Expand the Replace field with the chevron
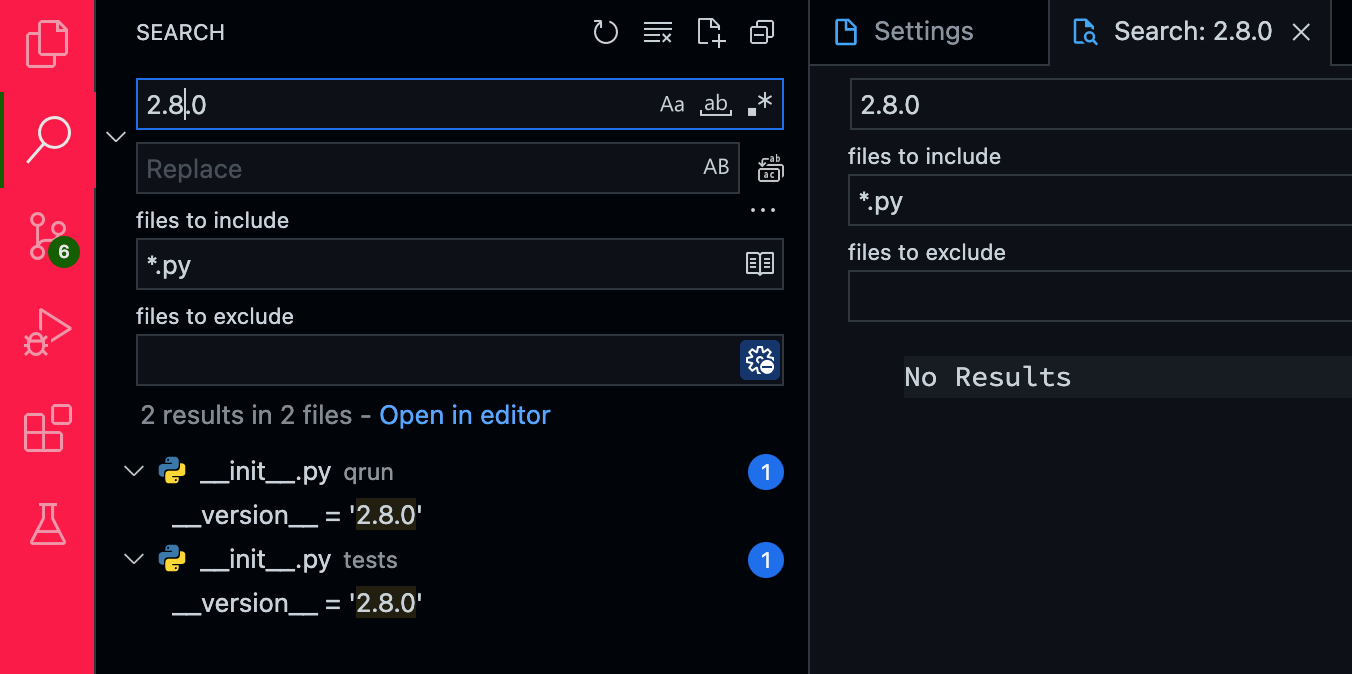Viewport: 1352px width, 674px height. [115, 136]
